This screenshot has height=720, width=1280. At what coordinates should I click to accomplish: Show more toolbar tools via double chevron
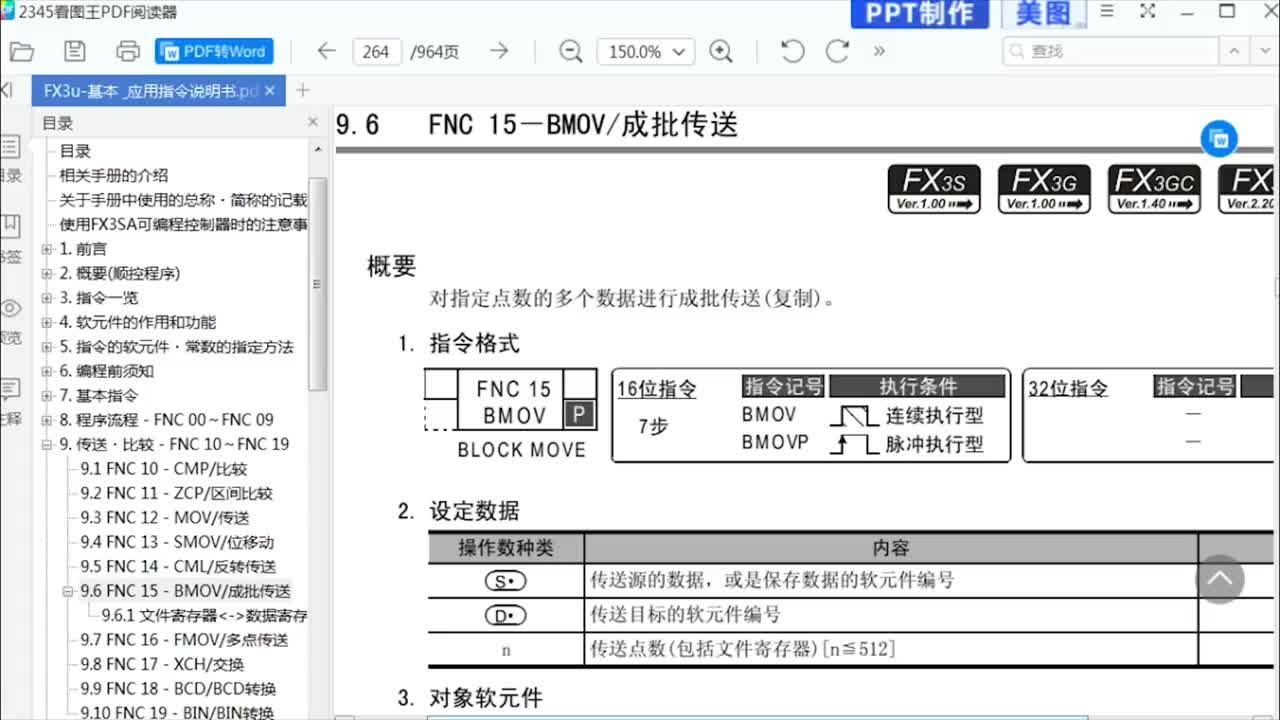pos(879,52)
